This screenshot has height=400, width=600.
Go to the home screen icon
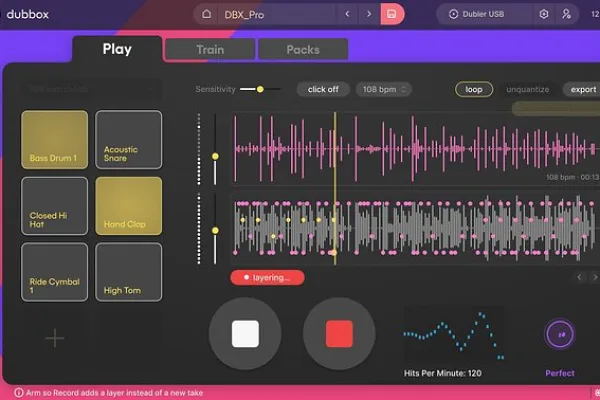[x=206, y=14]
